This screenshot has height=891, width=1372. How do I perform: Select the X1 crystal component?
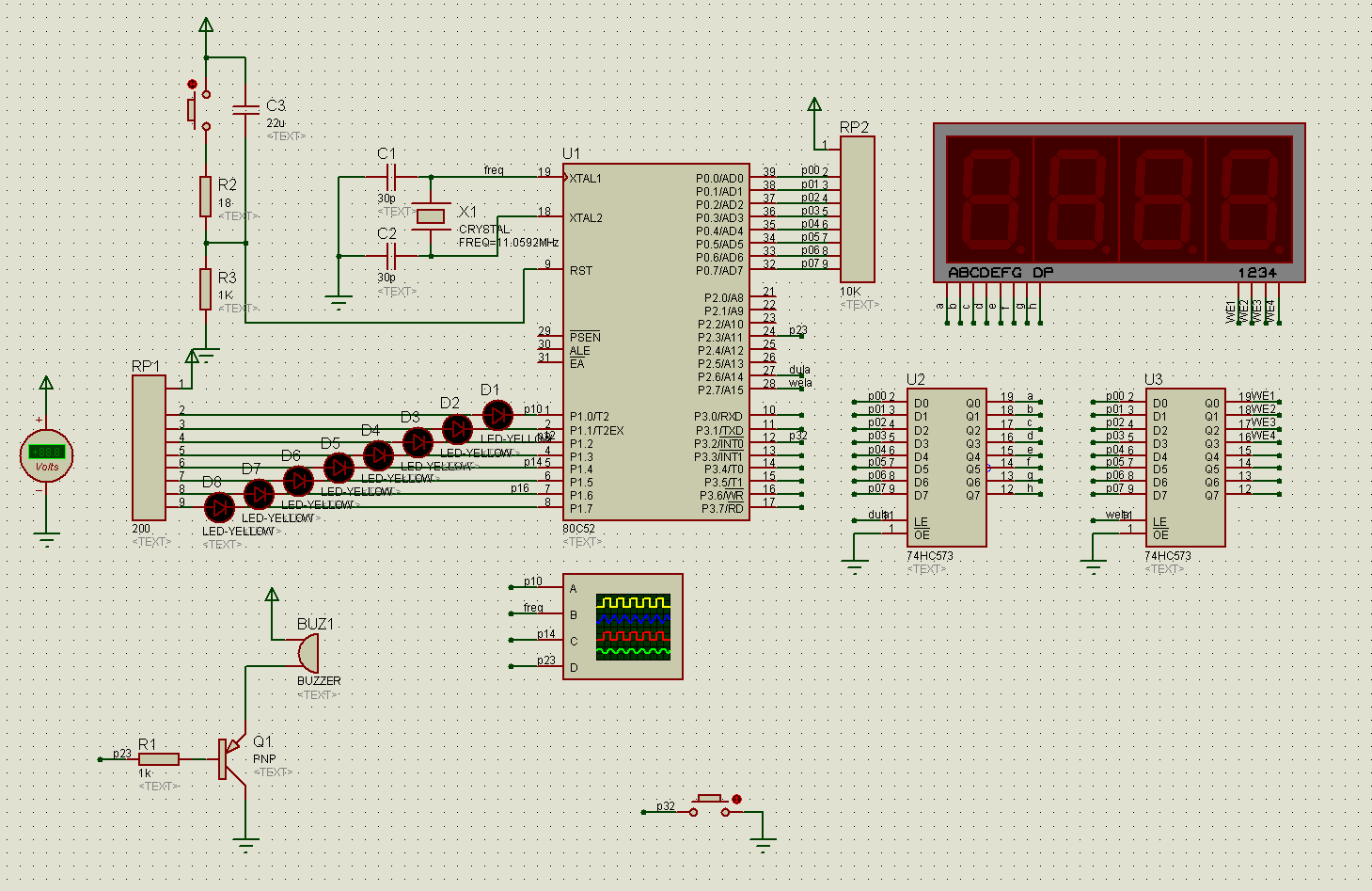coord(431,215)
